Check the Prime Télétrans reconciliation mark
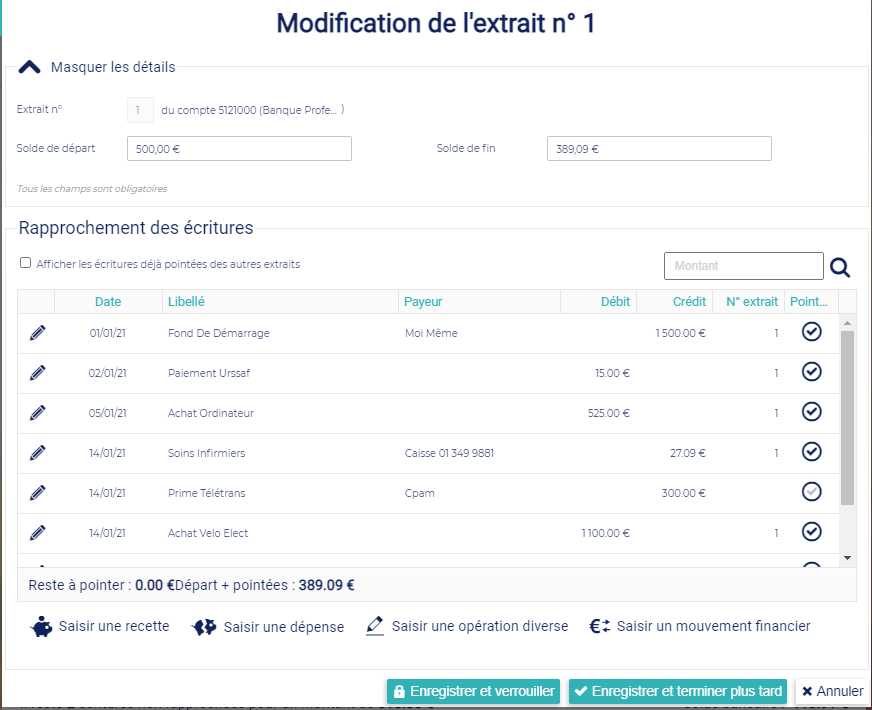 pos(812,492)
